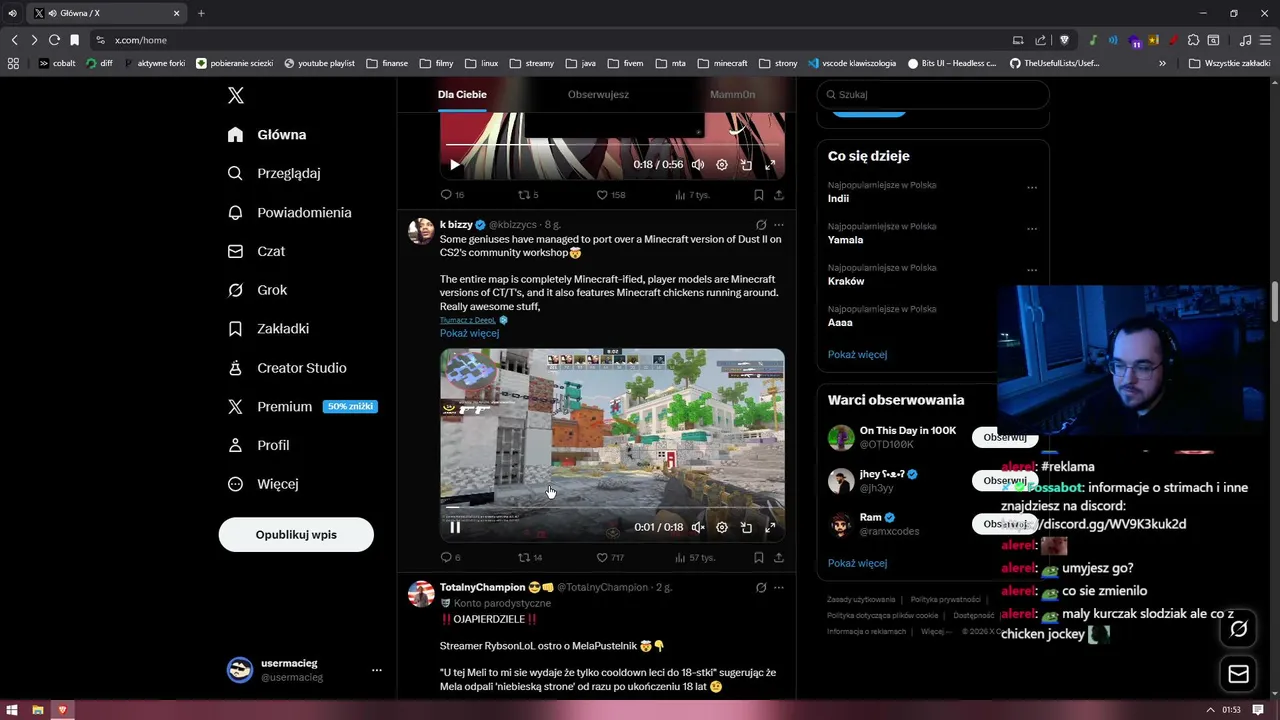Like the post with 717 likes
The image size is (1280, 720).
coord(610,557)
